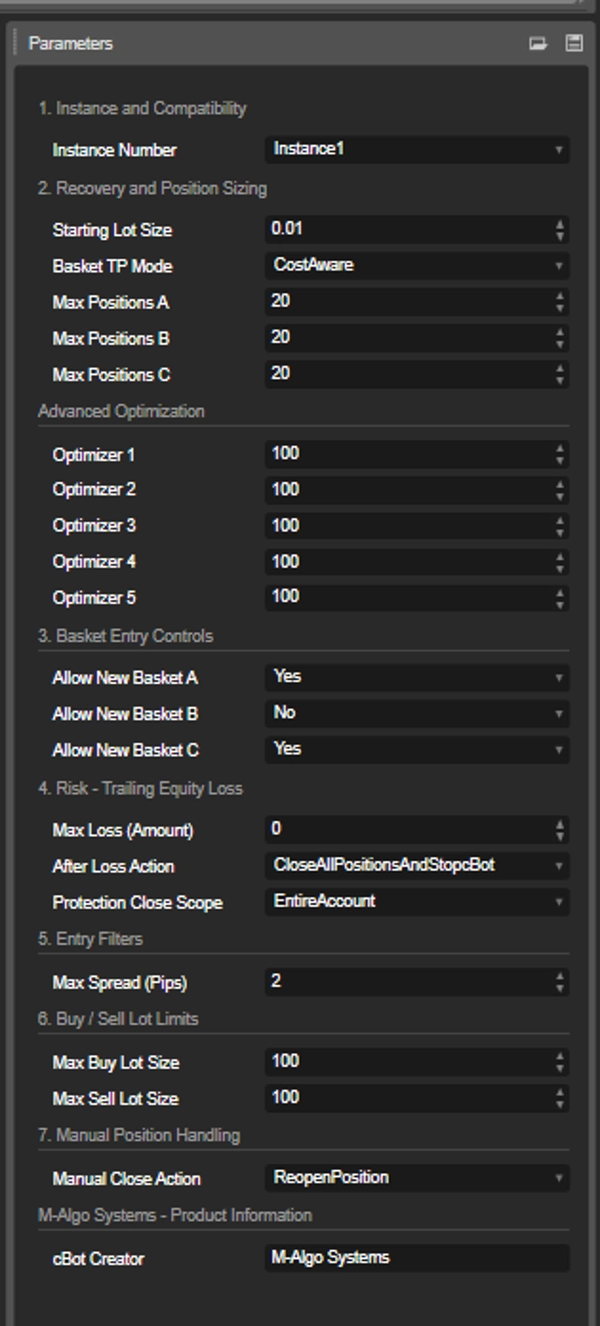Screen dimensions: 600x1326
Task: Click the Max Spread (Pips) stepper arrows
Action: click(x=560, y=982)
